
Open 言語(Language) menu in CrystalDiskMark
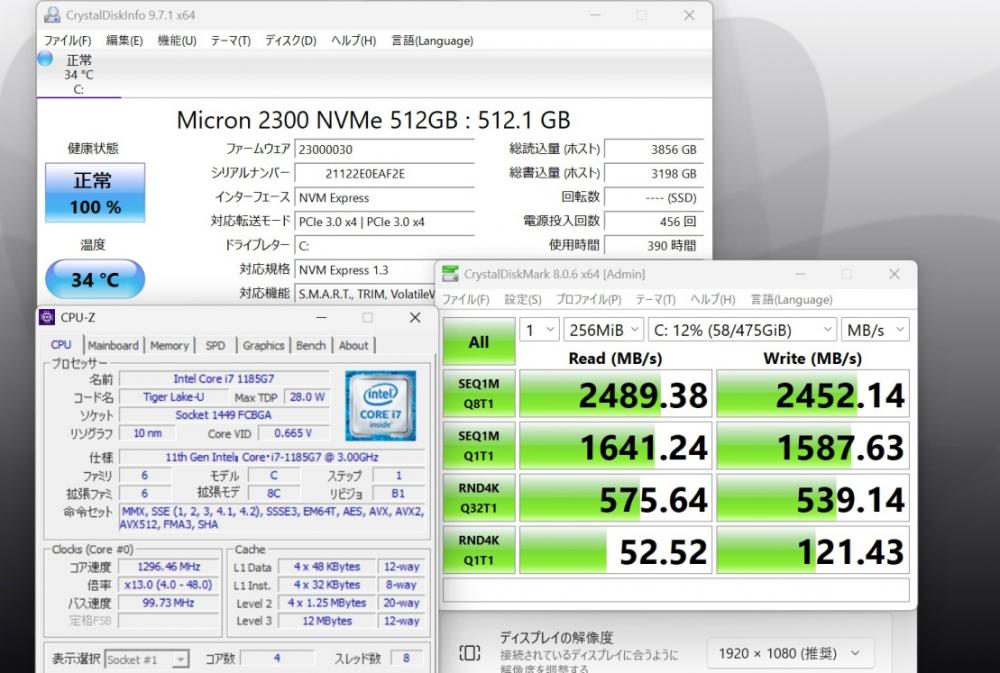[791, 299]
